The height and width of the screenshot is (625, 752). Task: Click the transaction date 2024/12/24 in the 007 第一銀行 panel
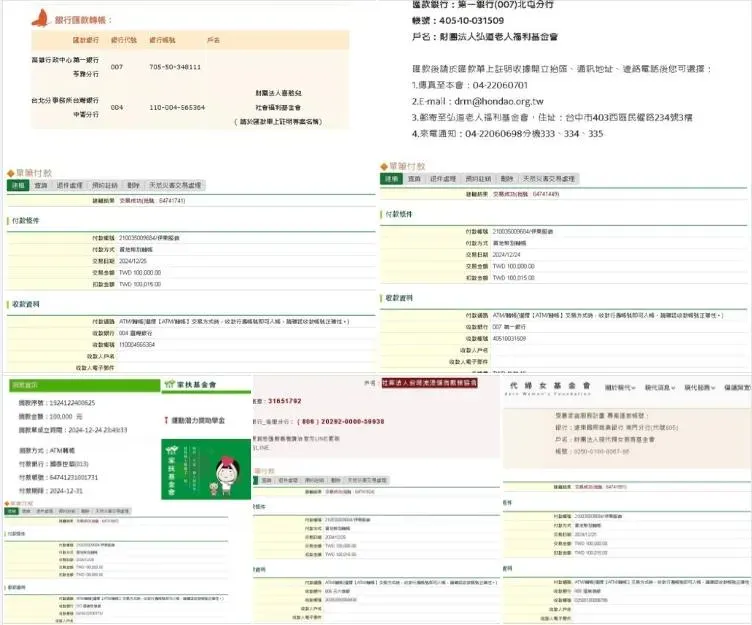pos(506,255)
